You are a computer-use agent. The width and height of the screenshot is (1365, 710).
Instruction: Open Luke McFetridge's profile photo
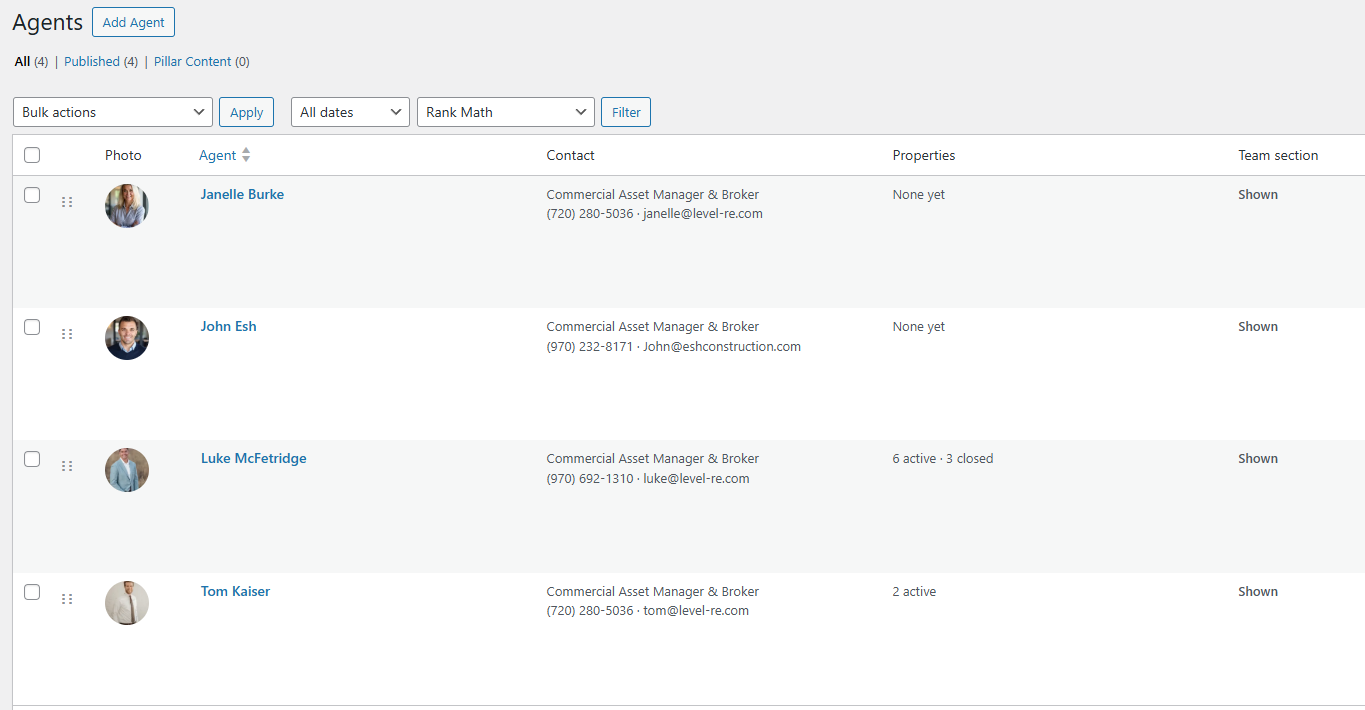(x=127, y=470)
